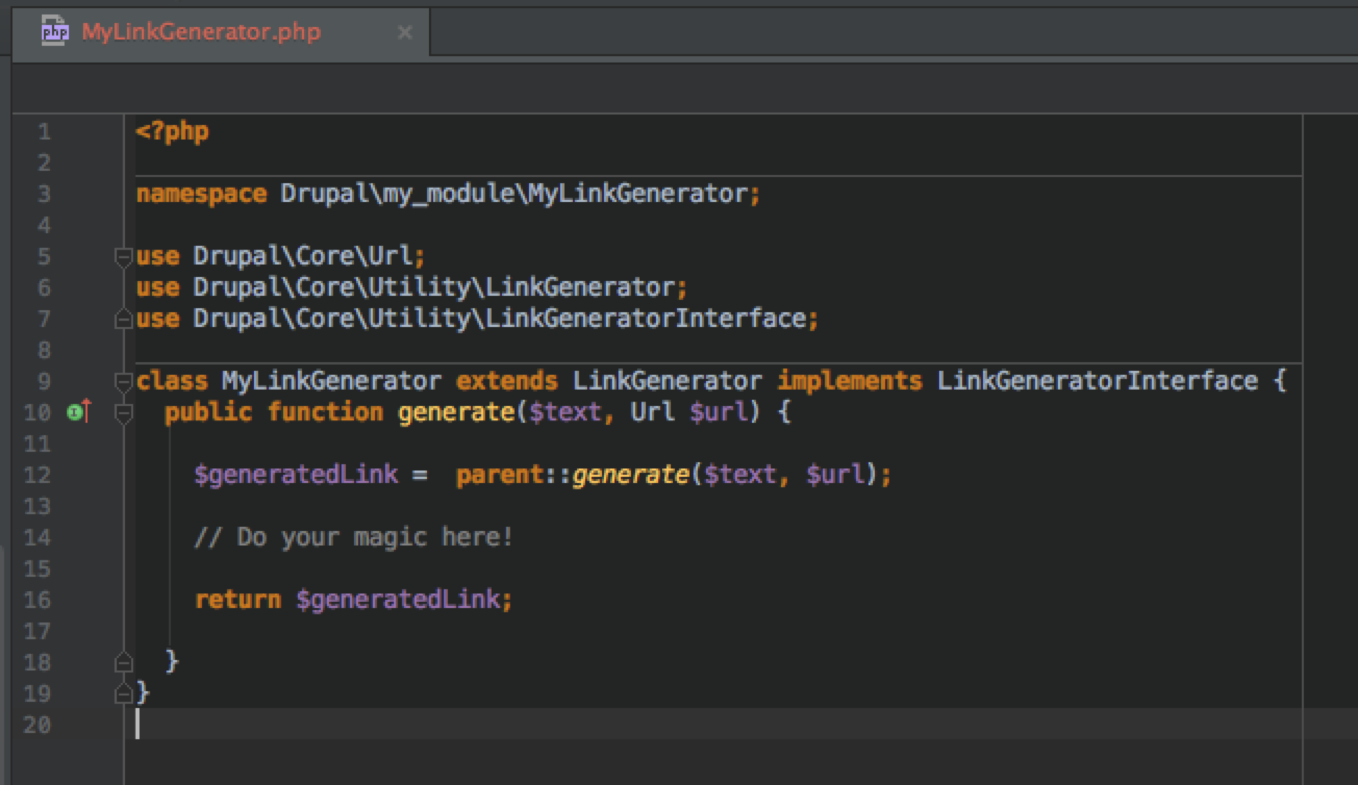
Task: Click the overriding method gutter icon at line 10
Action: pos(79,411)
